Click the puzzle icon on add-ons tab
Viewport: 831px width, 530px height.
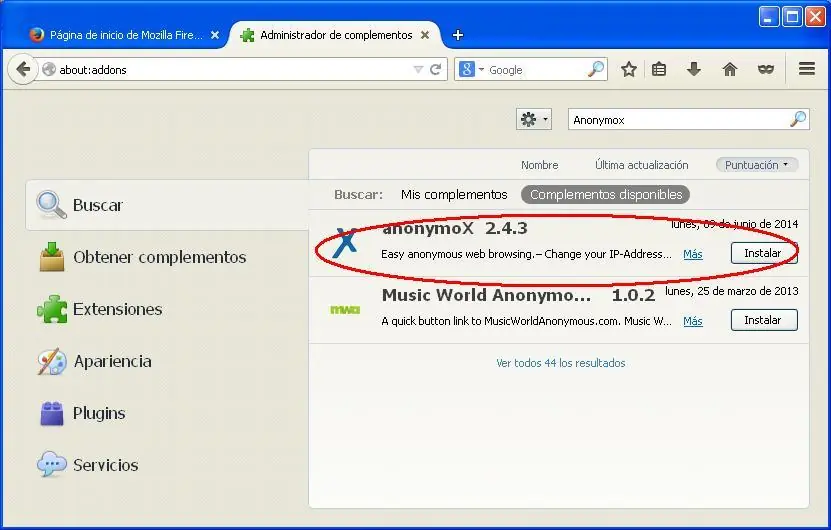click(x=247, y=36)
